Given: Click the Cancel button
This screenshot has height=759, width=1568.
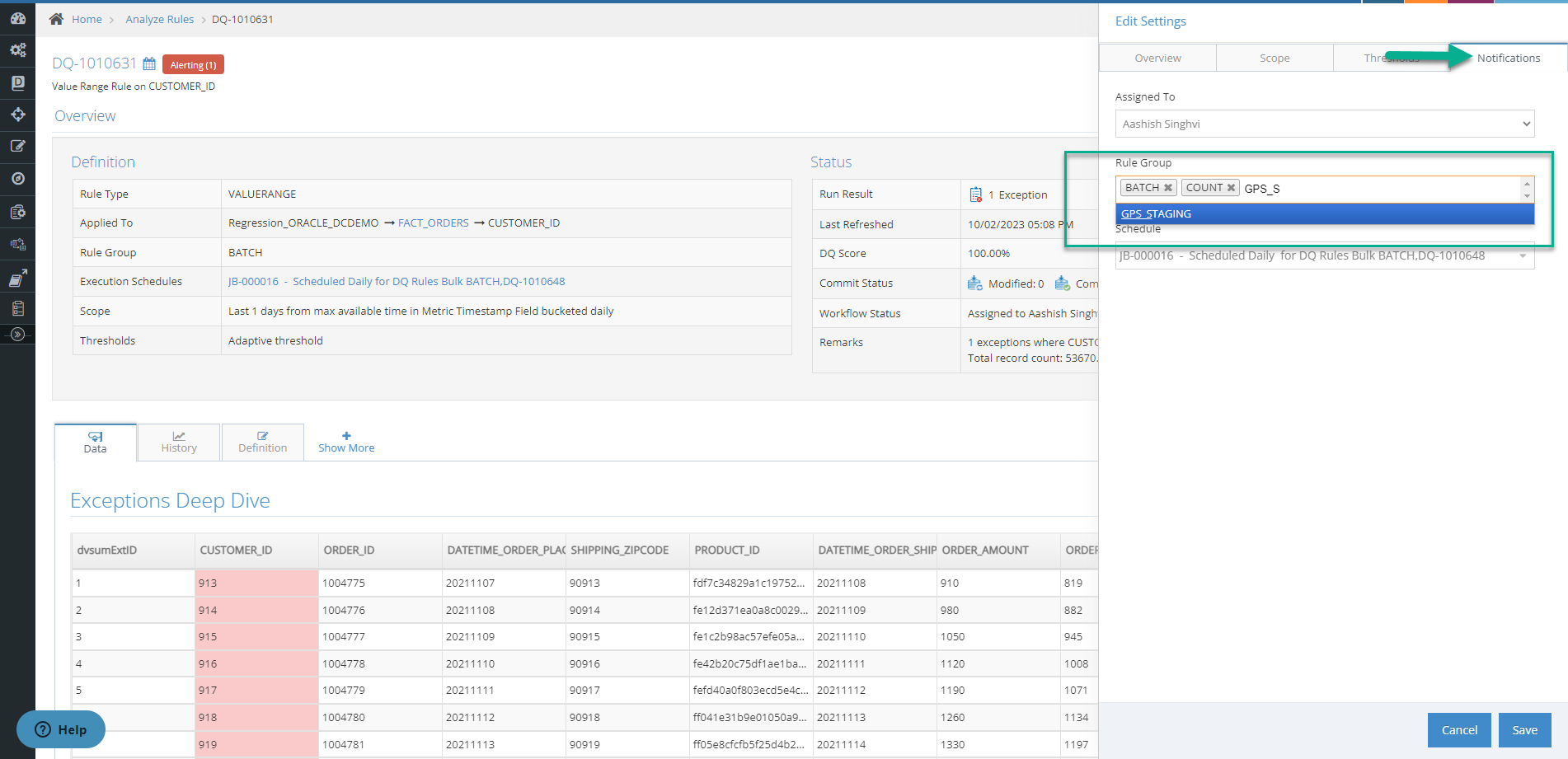Looking at the screenshot, I should (x=1459, y=730).
